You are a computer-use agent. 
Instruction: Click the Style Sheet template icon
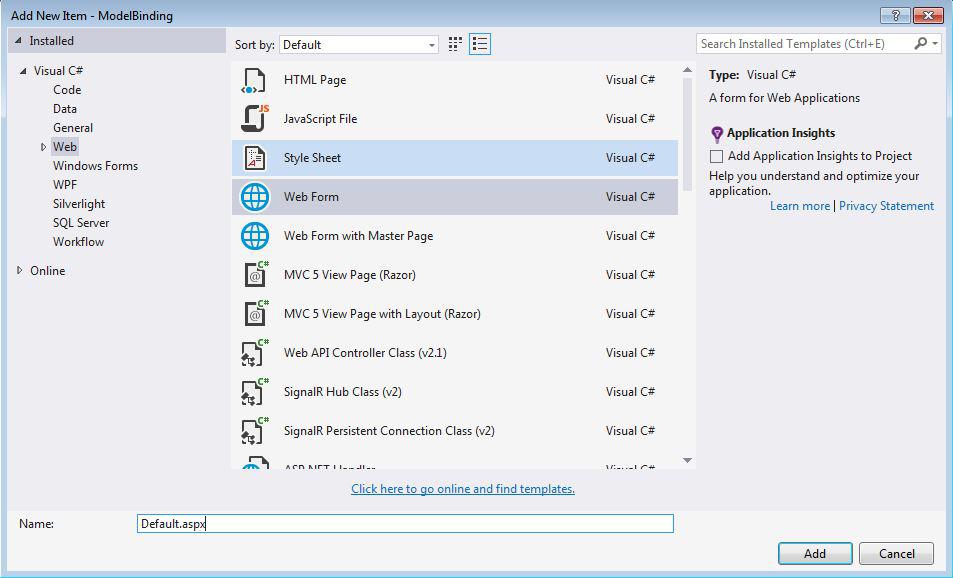pyautogui.click(x=254, y=157)
